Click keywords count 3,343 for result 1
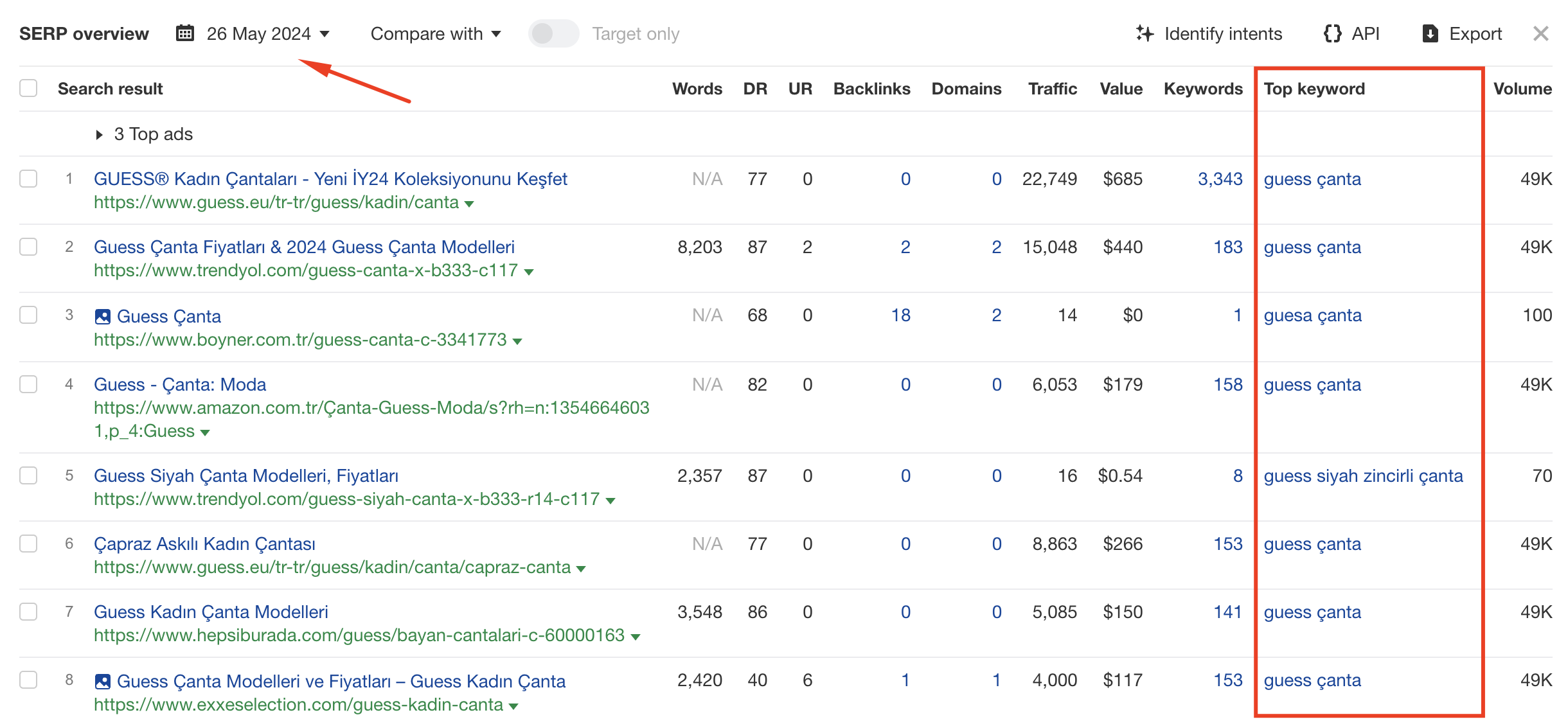Viewport: 1568px width, 726px height. 1220,179
